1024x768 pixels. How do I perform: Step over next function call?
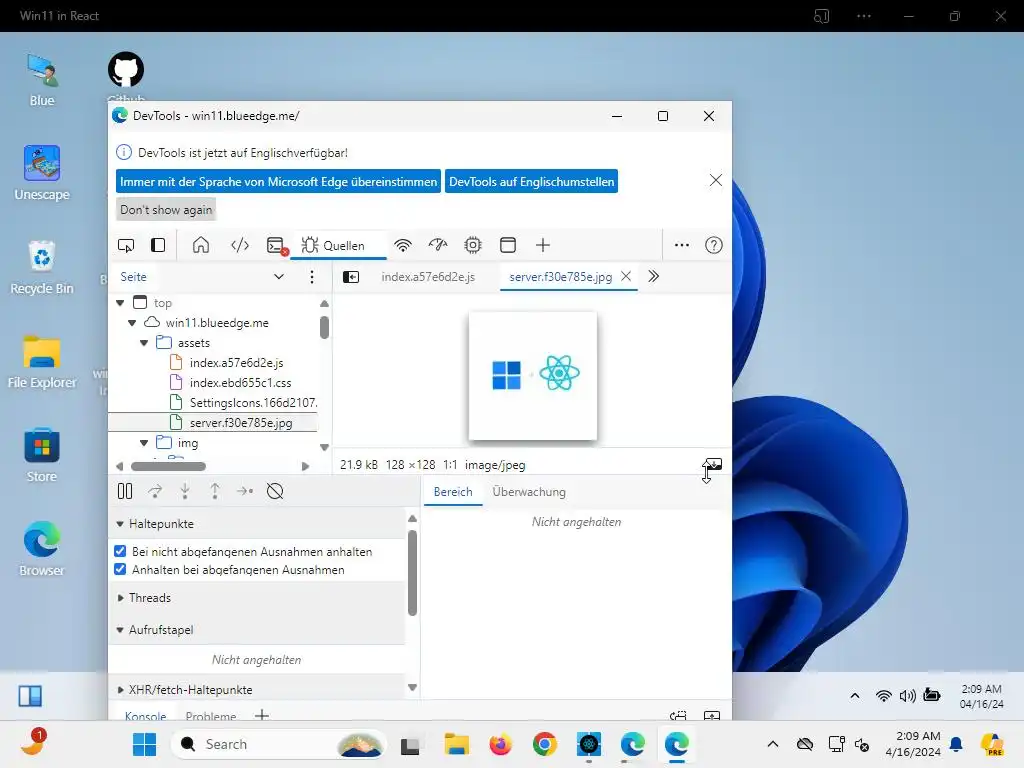click(155, 491)
